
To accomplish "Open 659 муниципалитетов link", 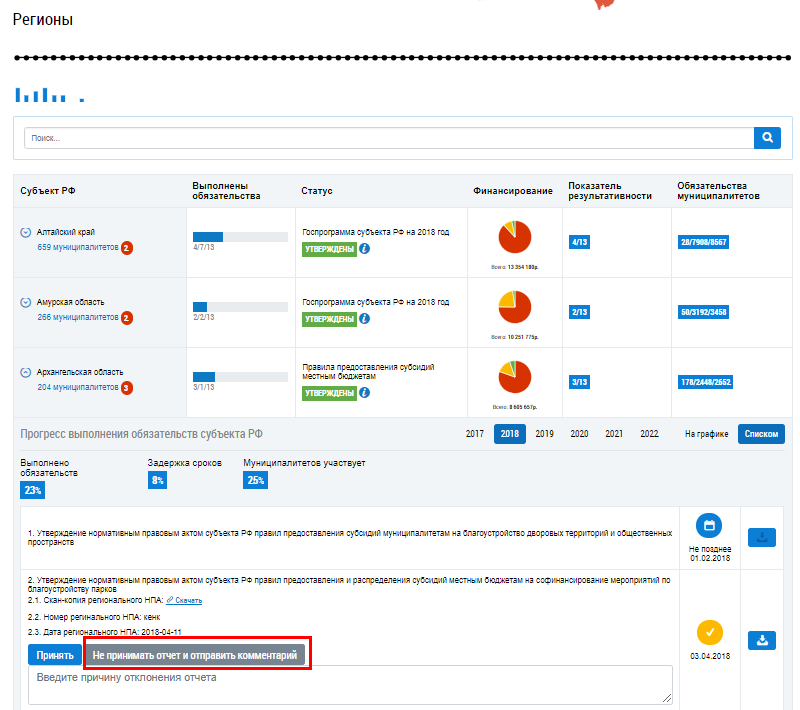I will click(x=77, y=247).
